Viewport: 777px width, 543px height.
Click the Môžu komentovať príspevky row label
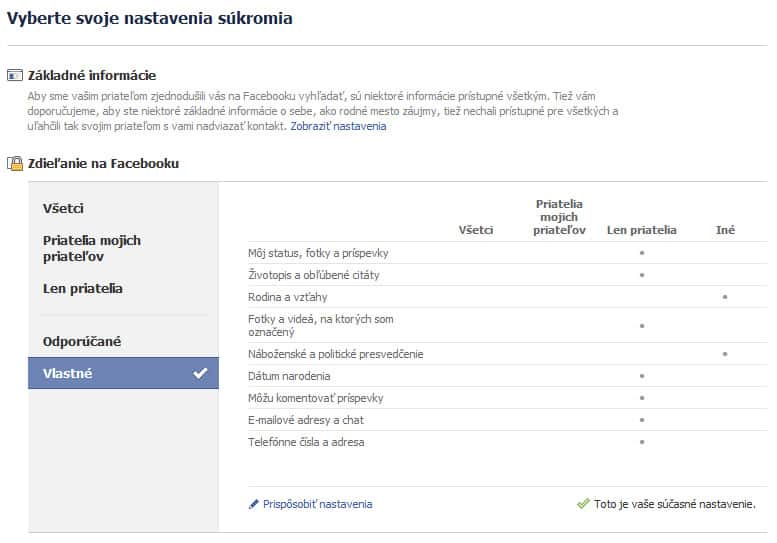pos(316,398)
